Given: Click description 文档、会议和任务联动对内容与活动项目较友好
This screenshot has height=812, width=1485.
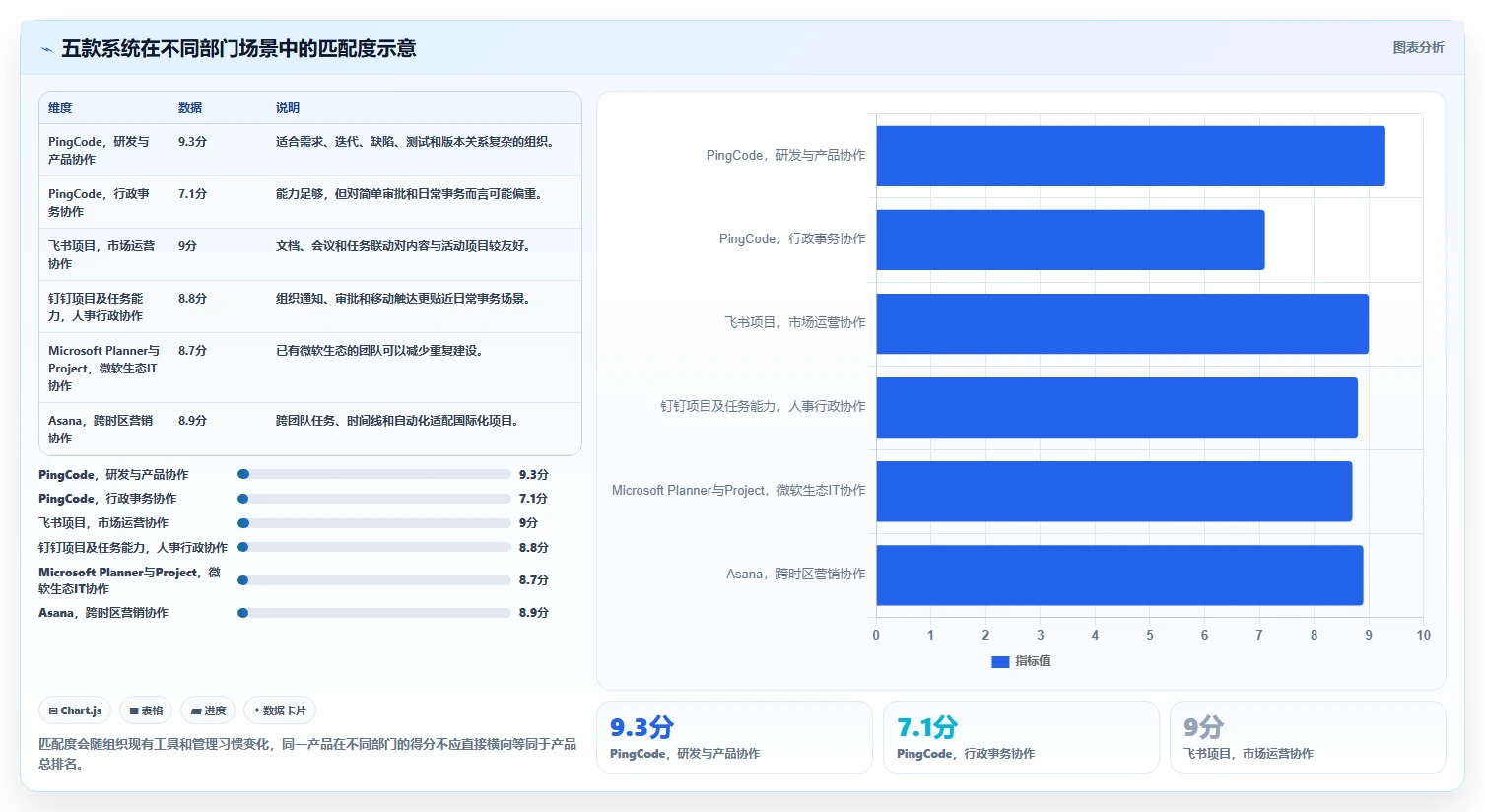Looking at the screenshot, I should point(406,245).
